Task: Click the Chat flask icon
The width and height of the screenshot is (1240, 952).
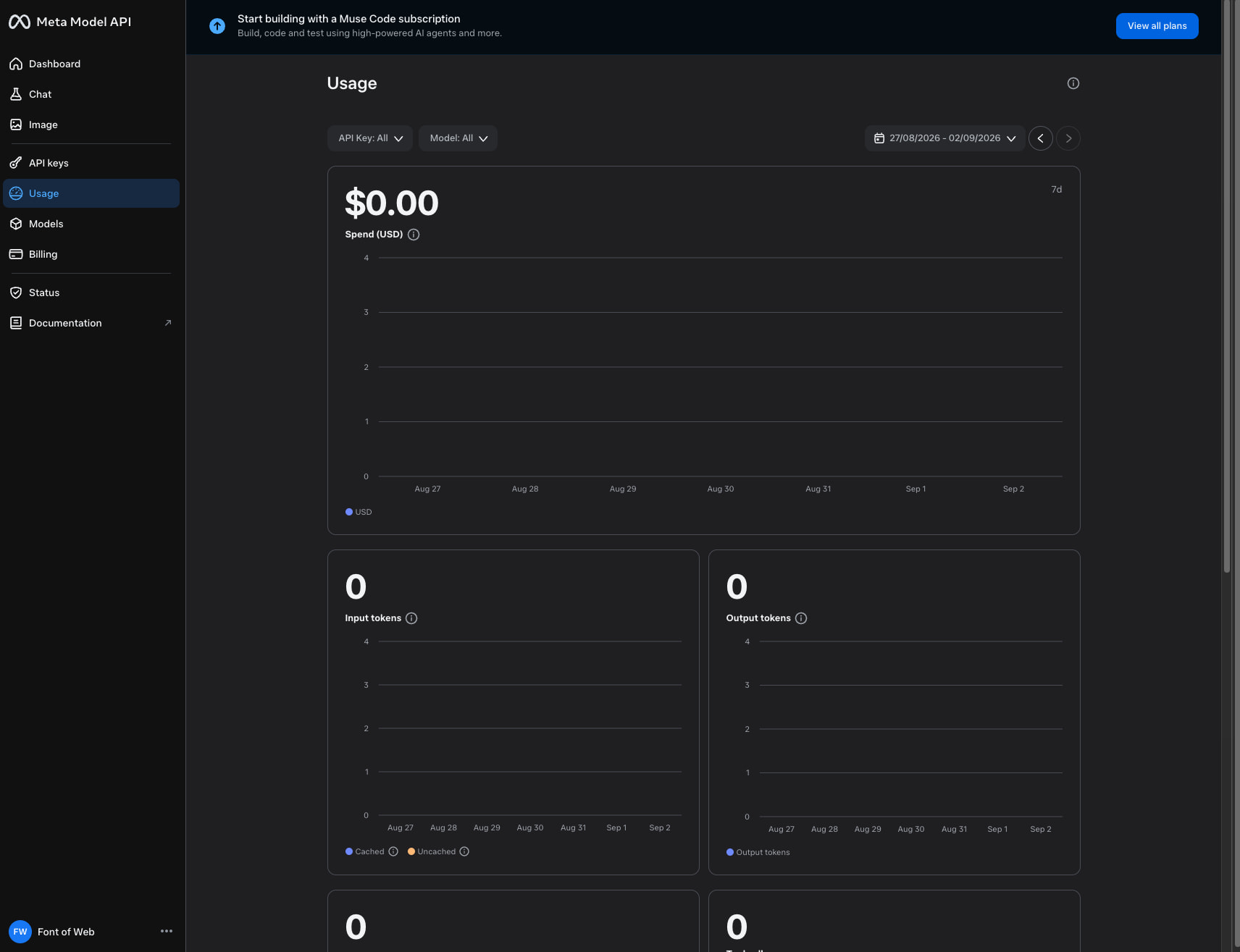Action: tap(16, 94)
